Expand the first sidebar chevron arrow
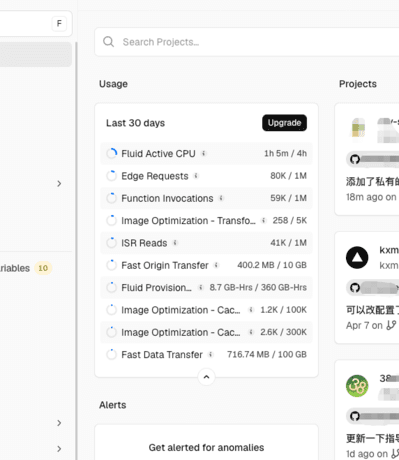The height and width of the screenshot is (460, 399). [x=59, y=184]
